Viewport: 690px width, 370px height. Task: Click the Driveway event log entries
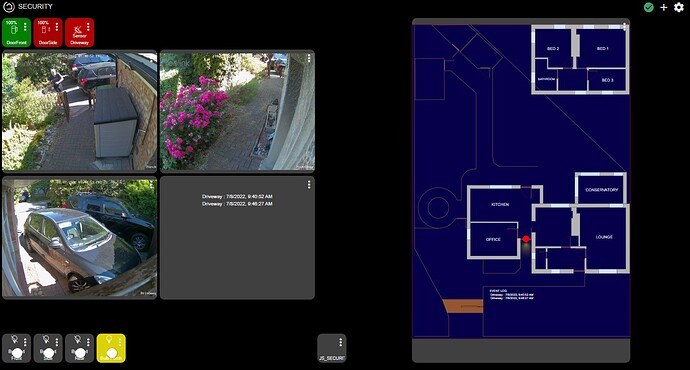[x=237, y=200]
